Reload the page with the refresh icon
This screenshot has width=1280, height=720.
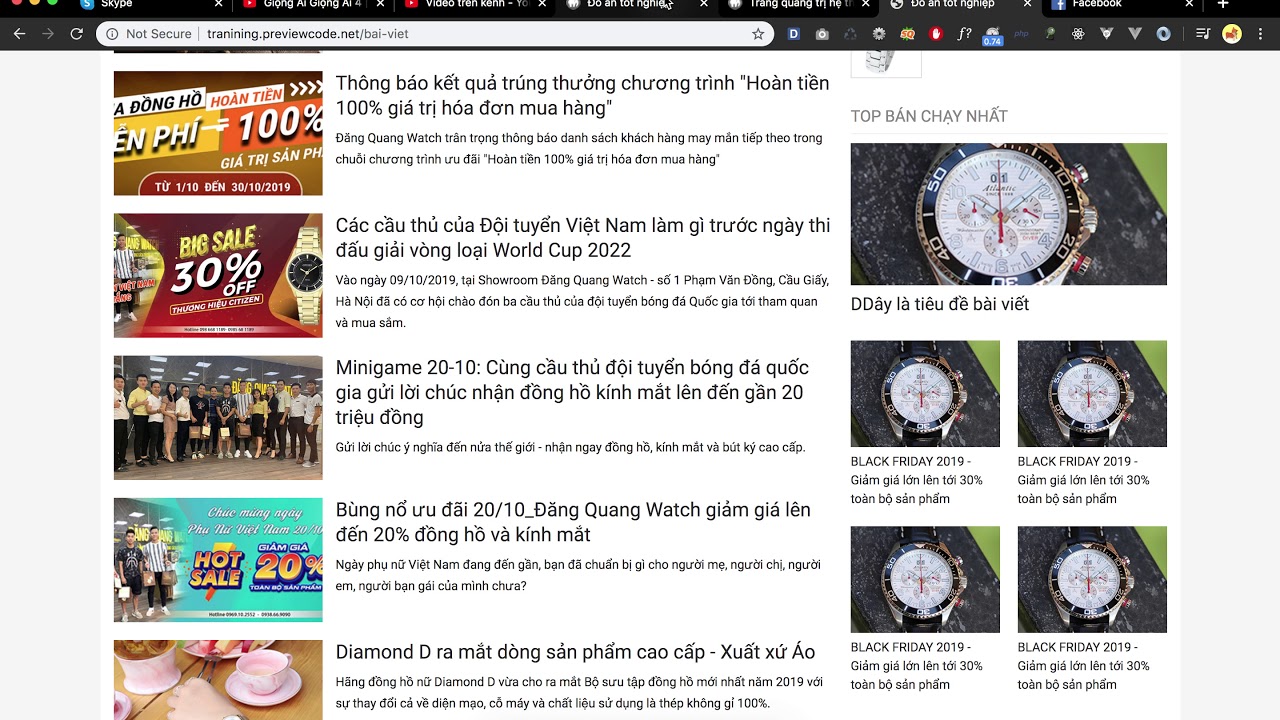77,34
